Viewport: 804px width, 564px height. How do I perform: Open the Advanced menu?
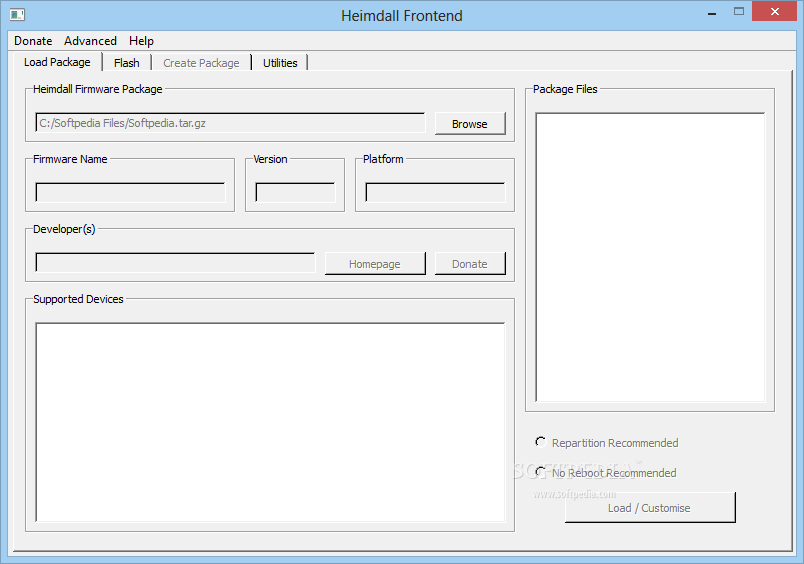[x=90, y=41]
